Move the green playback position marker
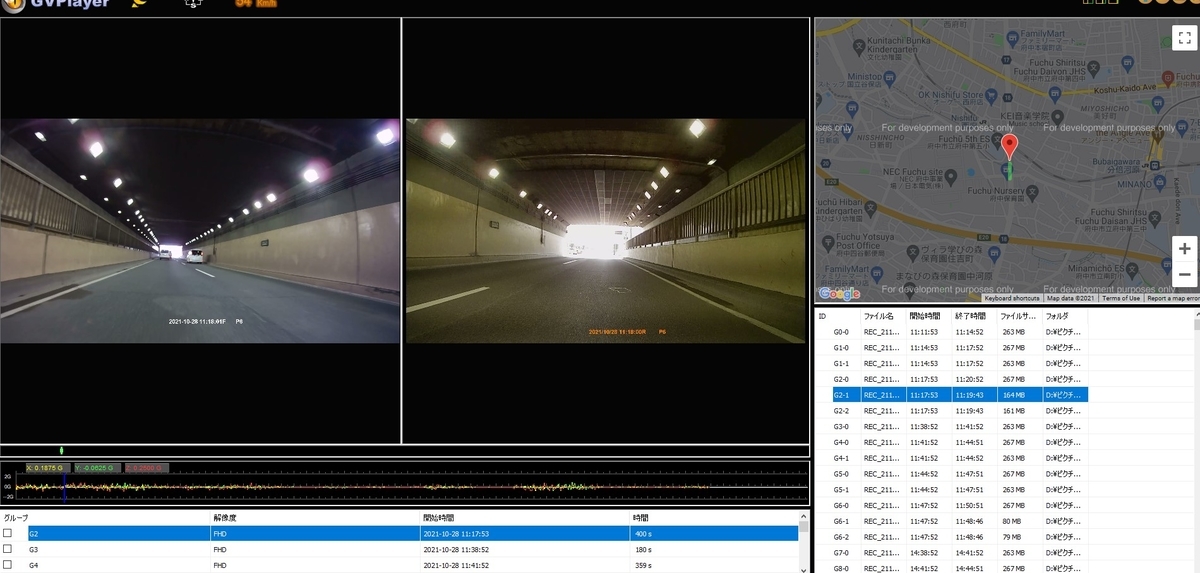Image resolution: width=1200 pixels, height=573 pixels. pyautogui.click(x=61, y=451)
